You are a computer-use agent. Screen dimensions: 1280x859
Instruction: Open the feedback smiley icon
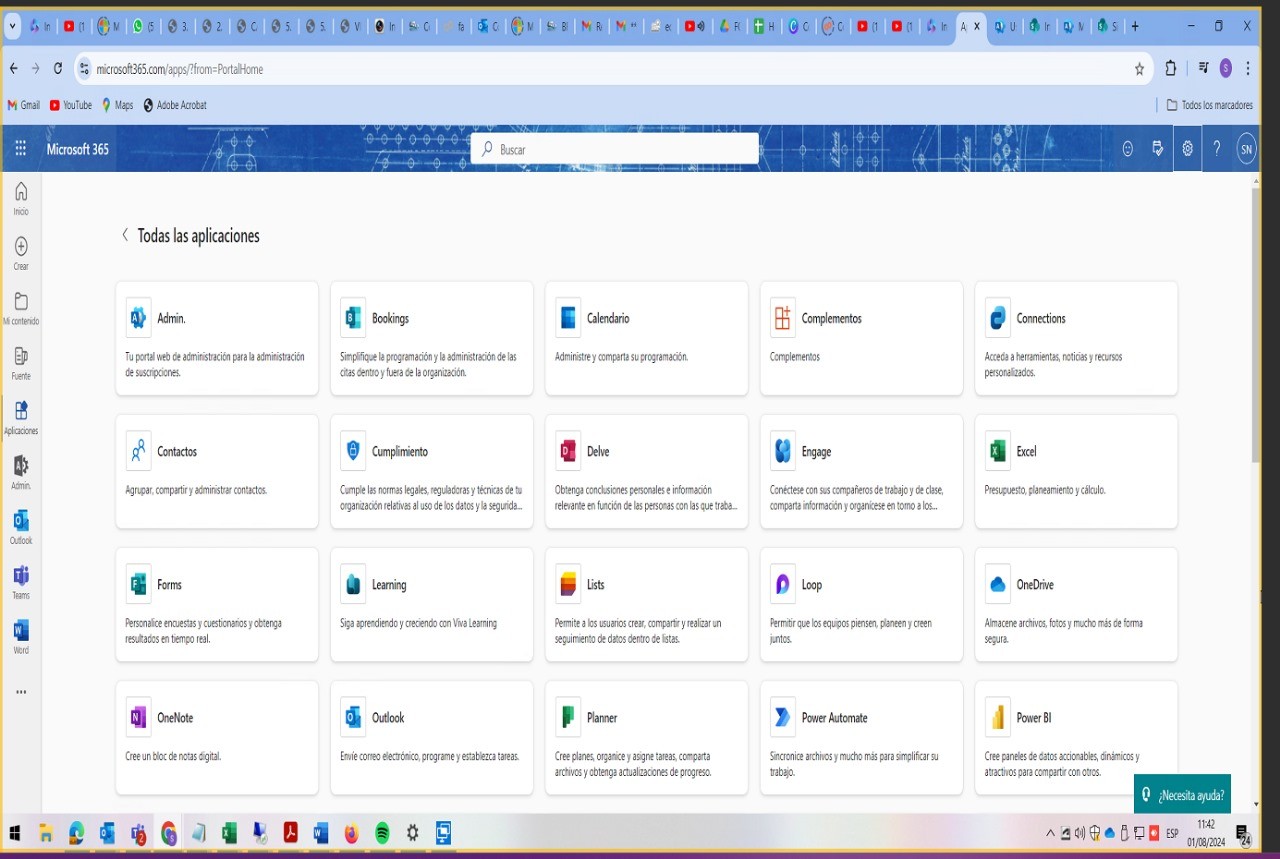tap(1128, 149)
